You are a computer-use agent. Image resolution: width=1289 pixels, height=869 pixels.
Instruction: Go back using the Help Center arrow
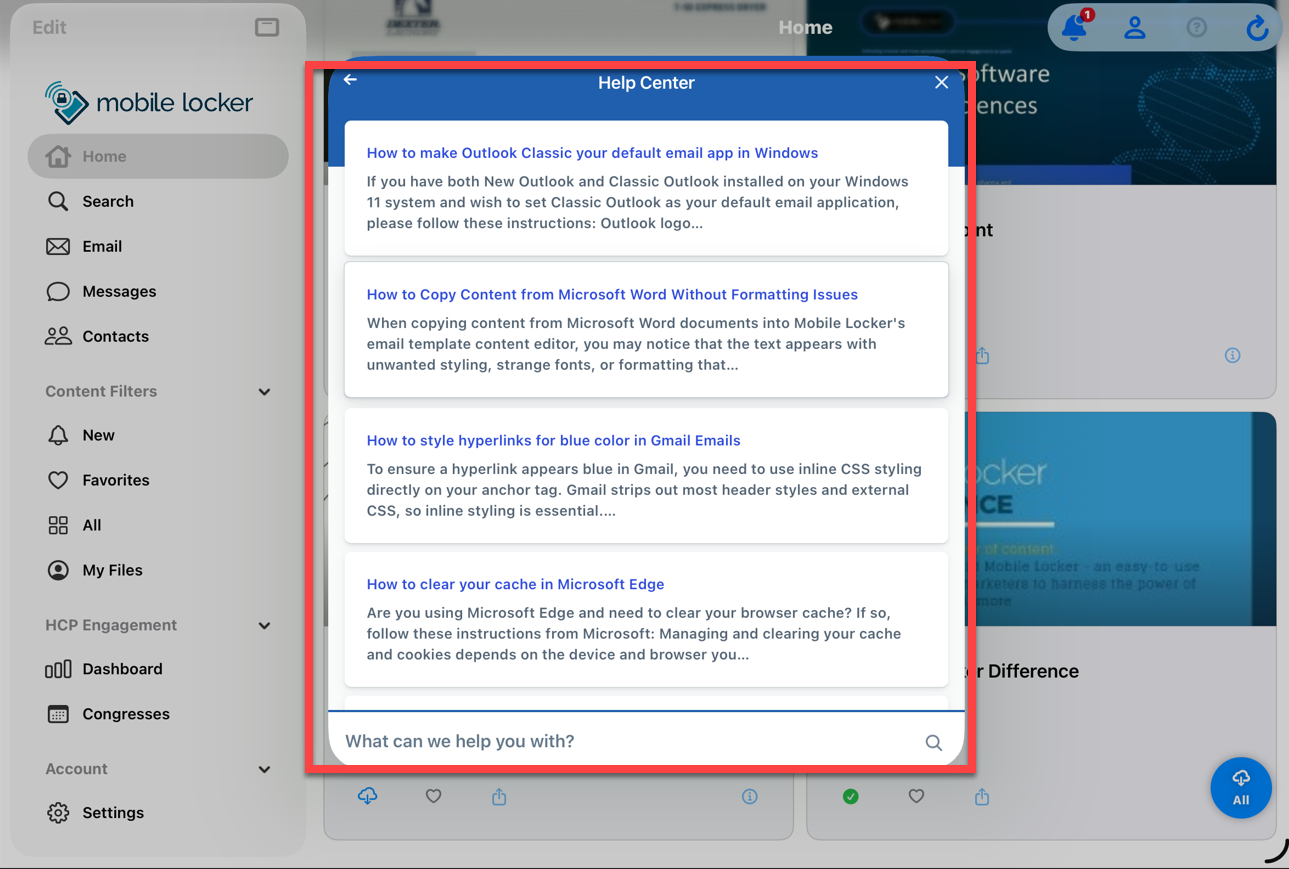[350, 80]
